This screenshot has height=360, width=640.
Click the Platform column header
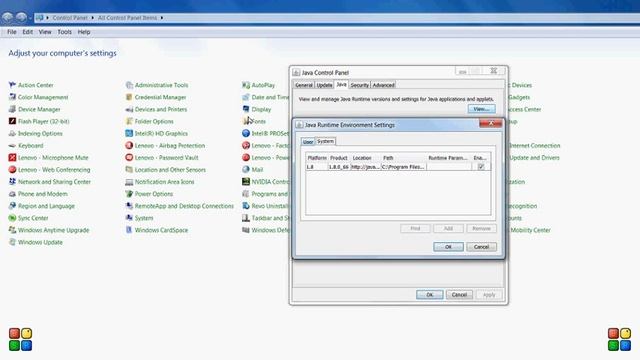pyautogui.click(x=317, y=158)
